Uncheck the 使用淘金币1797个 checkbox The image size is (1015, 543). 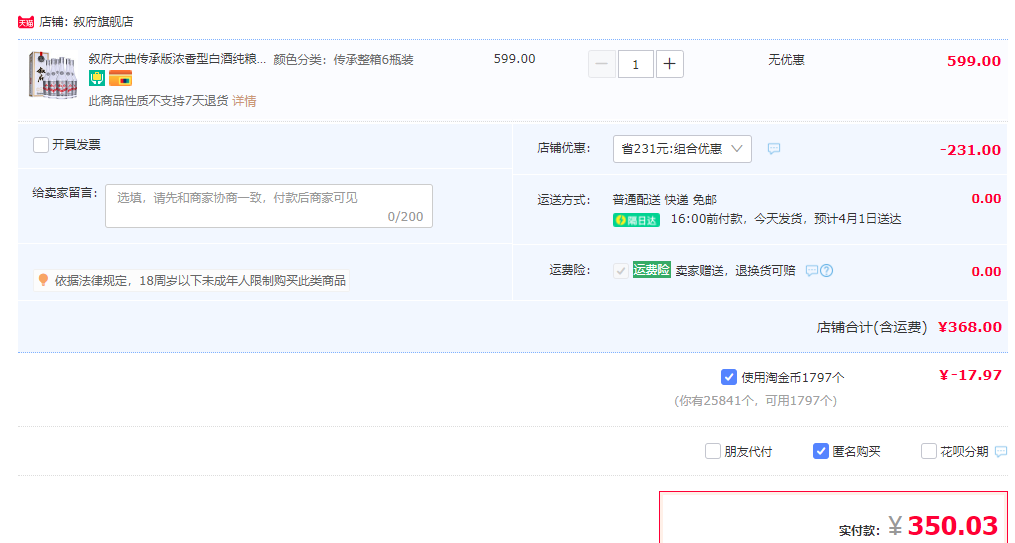[x=728, y=377]
